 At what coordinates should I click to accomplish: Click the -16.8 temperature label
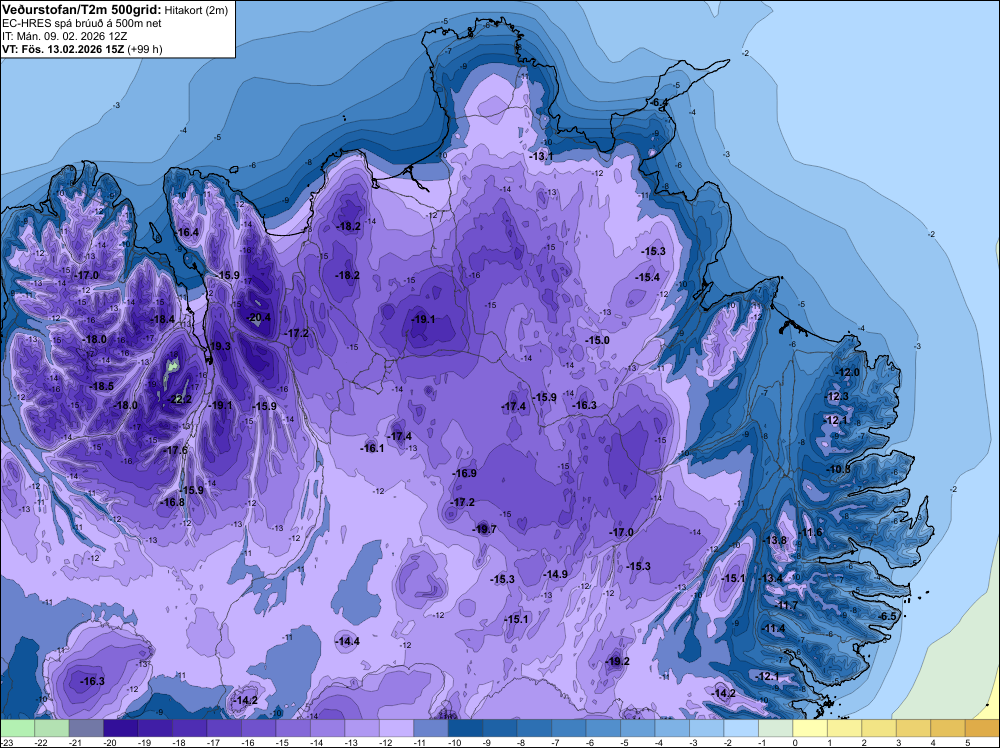[172, 502]
